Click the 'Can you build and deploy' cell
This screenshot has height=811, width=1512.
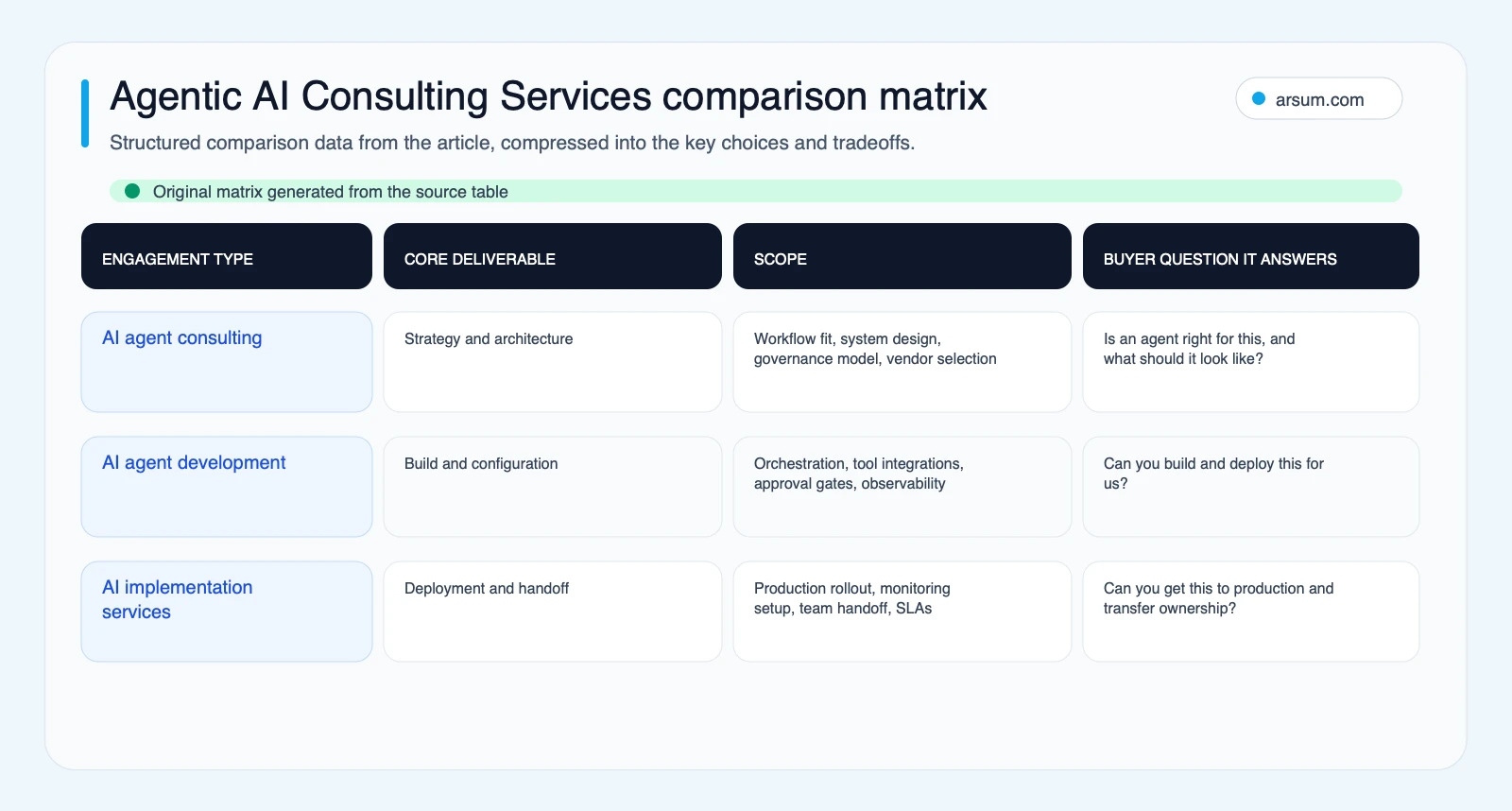point(1251,487)
